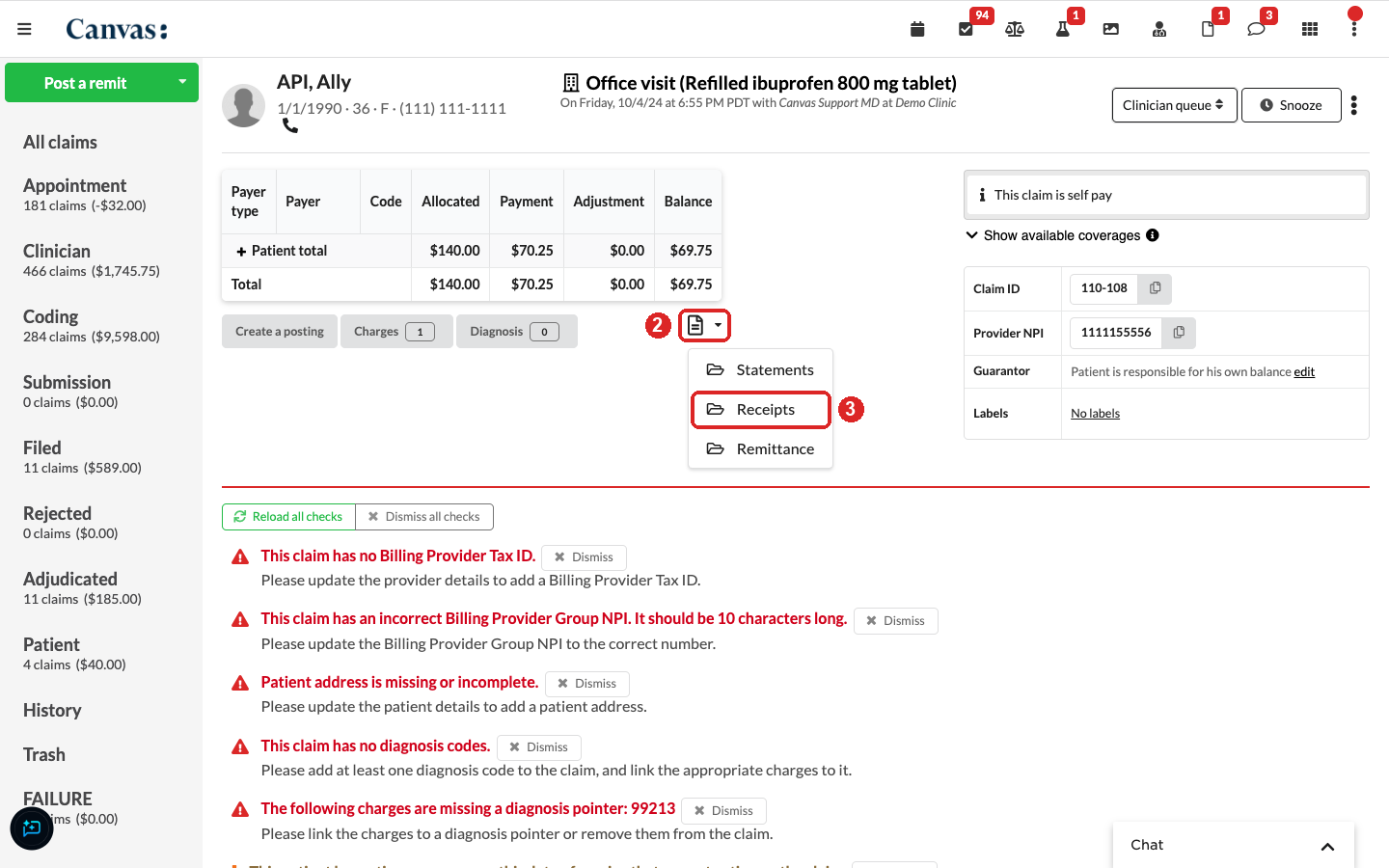Click the patient avatar for API, Ally
The height and width of the screenshot is (868, 1389).
(x=243, y=105)
